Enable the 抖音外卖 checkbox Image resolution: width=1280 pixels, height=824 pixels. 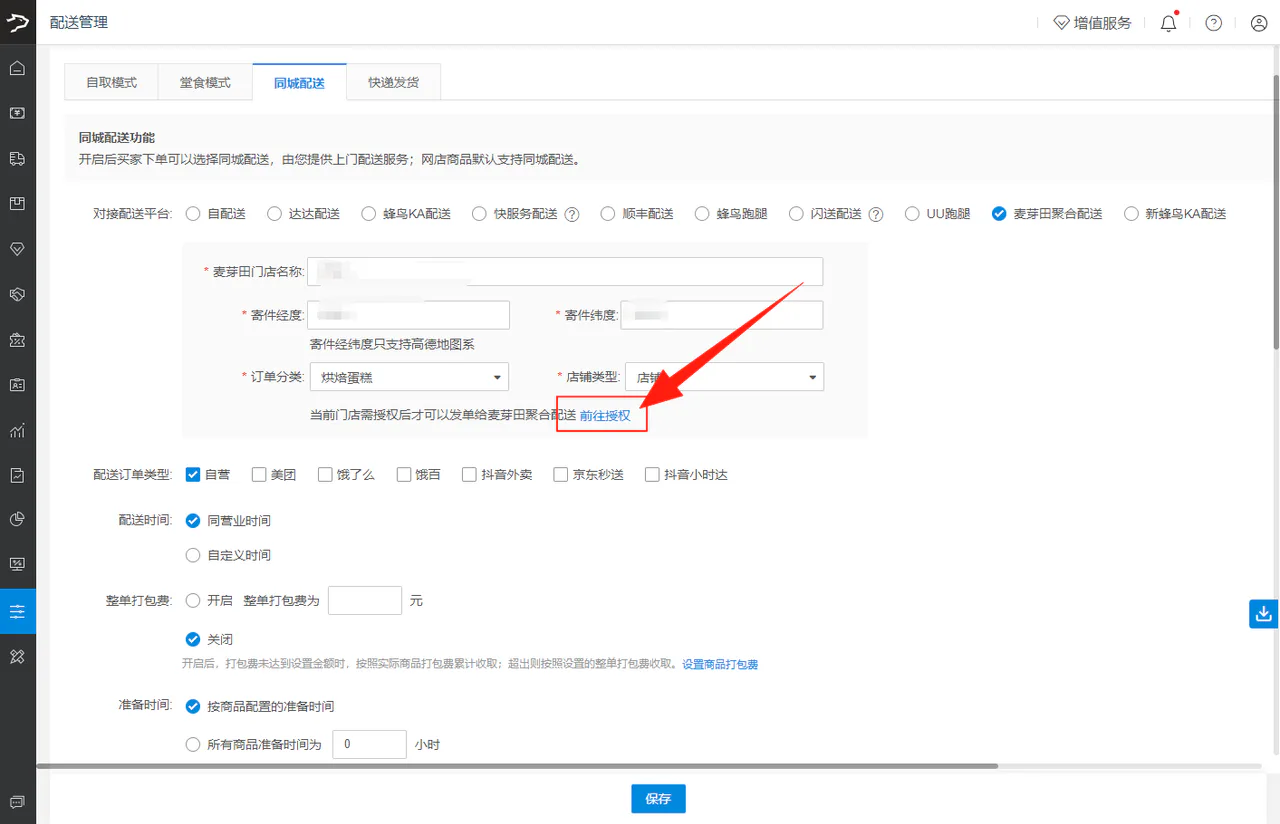[x=469, y=475]
